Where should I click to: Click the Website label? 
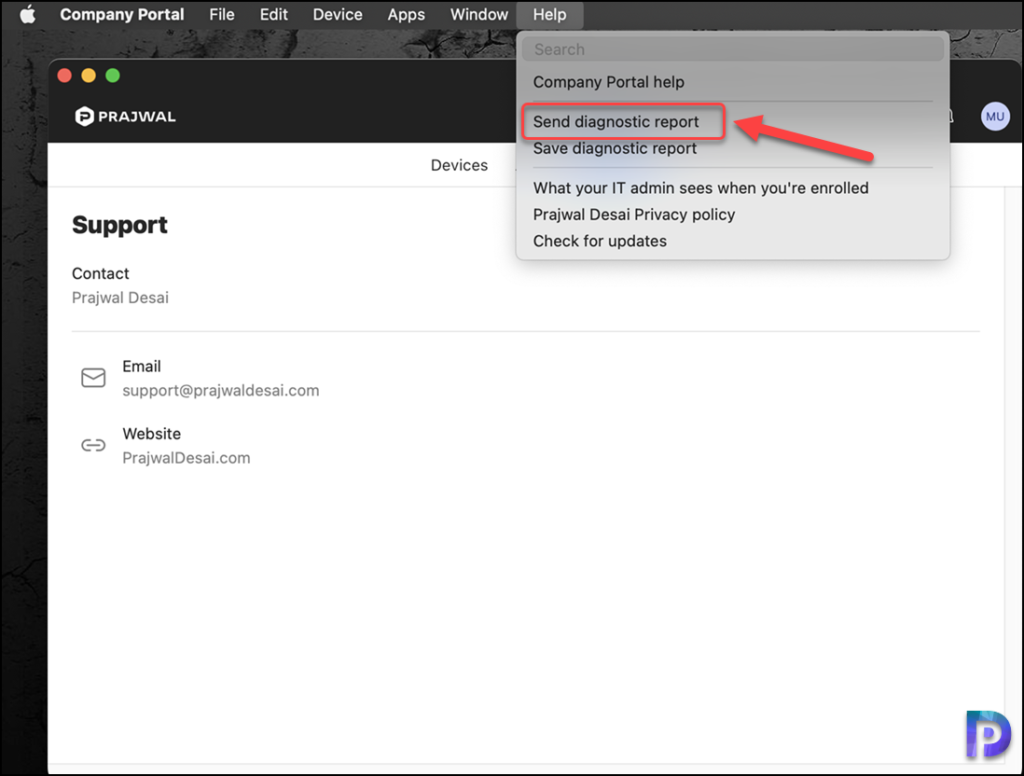[152, 434]
